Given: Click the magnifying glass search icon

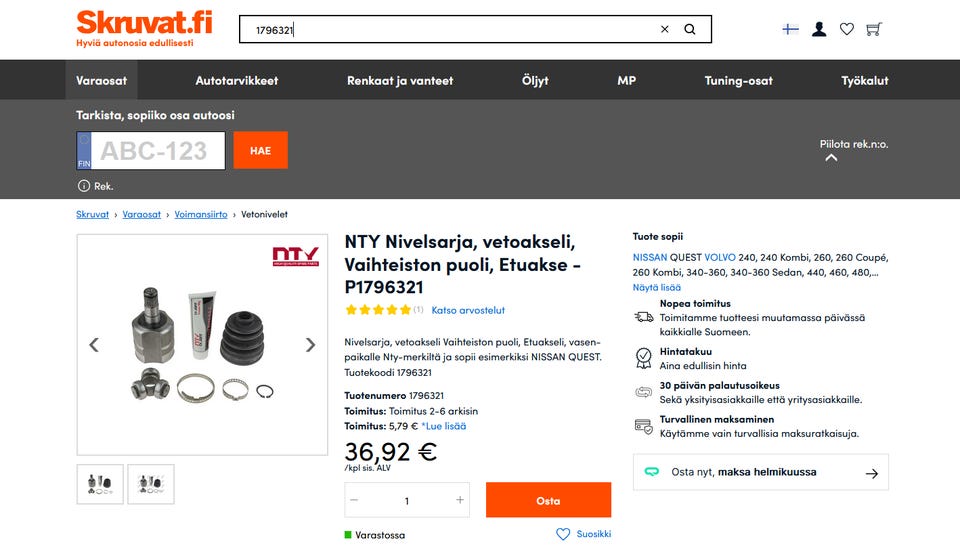Looking at the screenshot, I should [690, 30].
